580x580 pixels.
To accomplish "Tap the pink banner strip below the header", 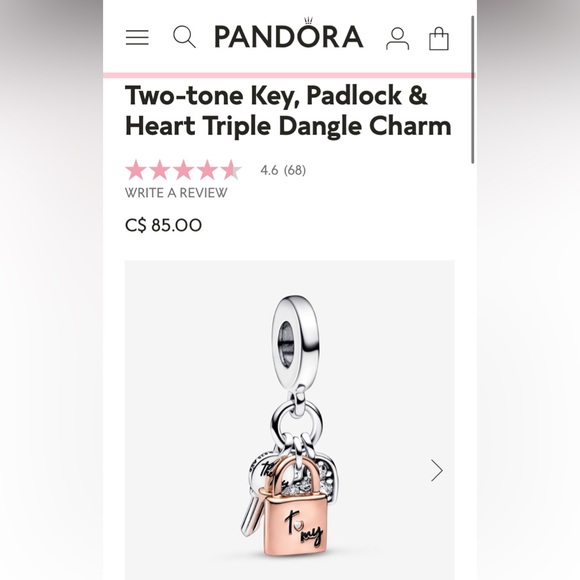I will (289, 75).
